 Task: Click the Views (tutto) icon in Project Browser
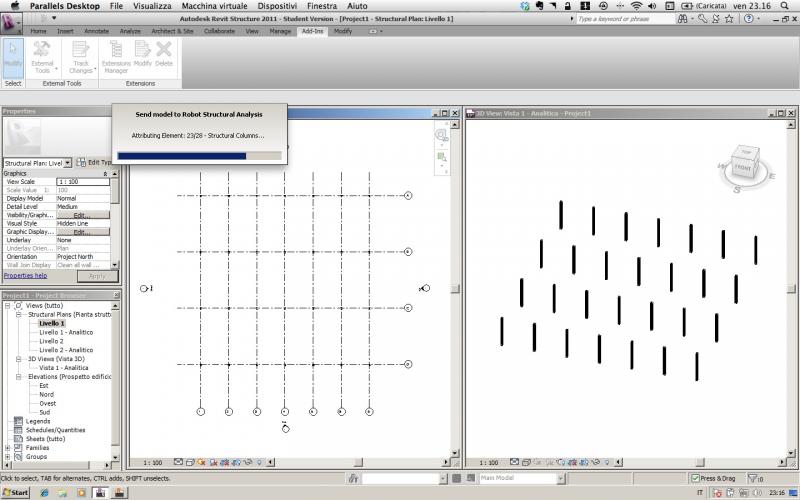pos(18,305)
